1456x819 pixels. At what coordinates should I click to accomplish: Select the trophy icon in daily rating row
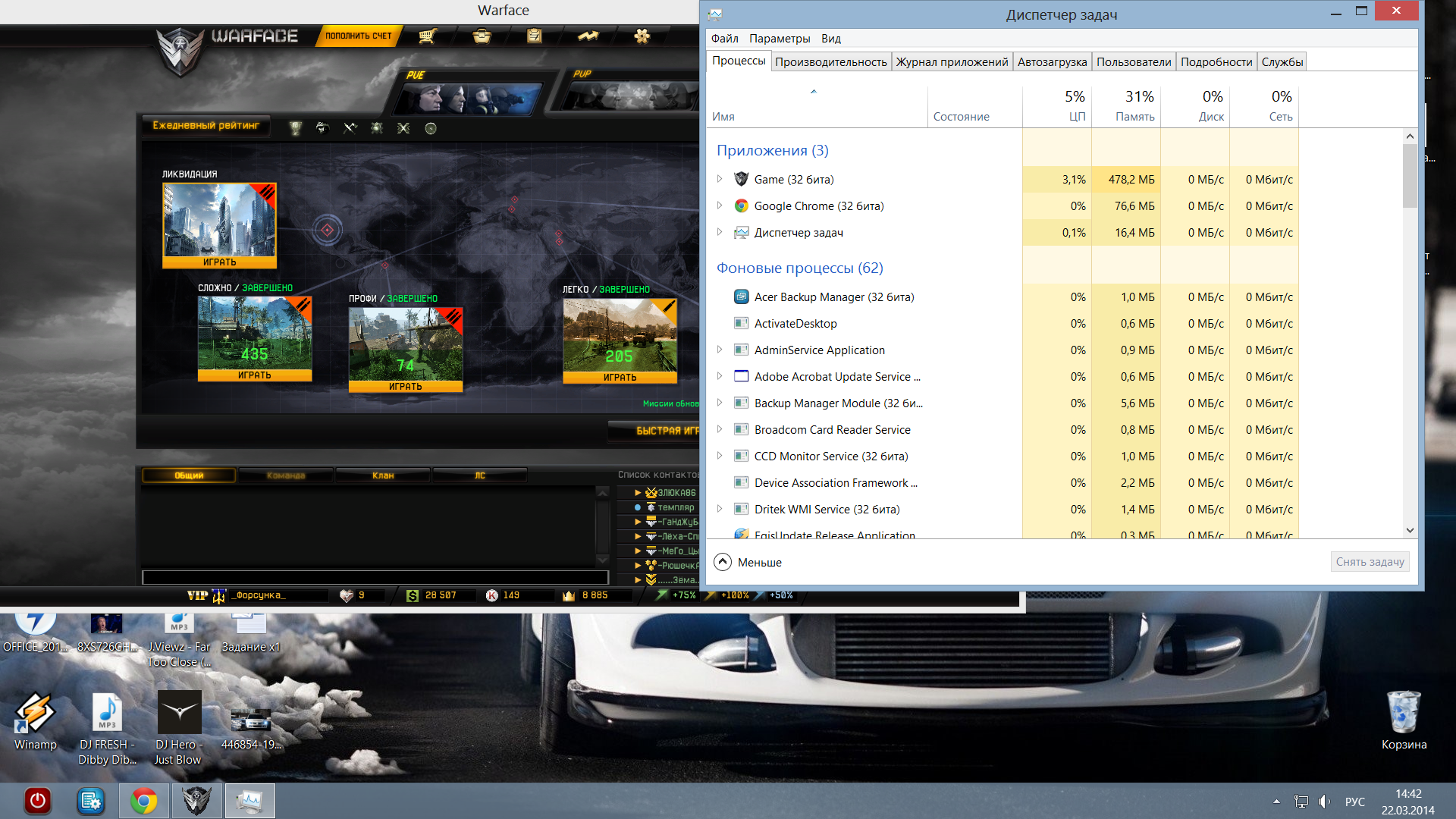(x=296, y=128)
